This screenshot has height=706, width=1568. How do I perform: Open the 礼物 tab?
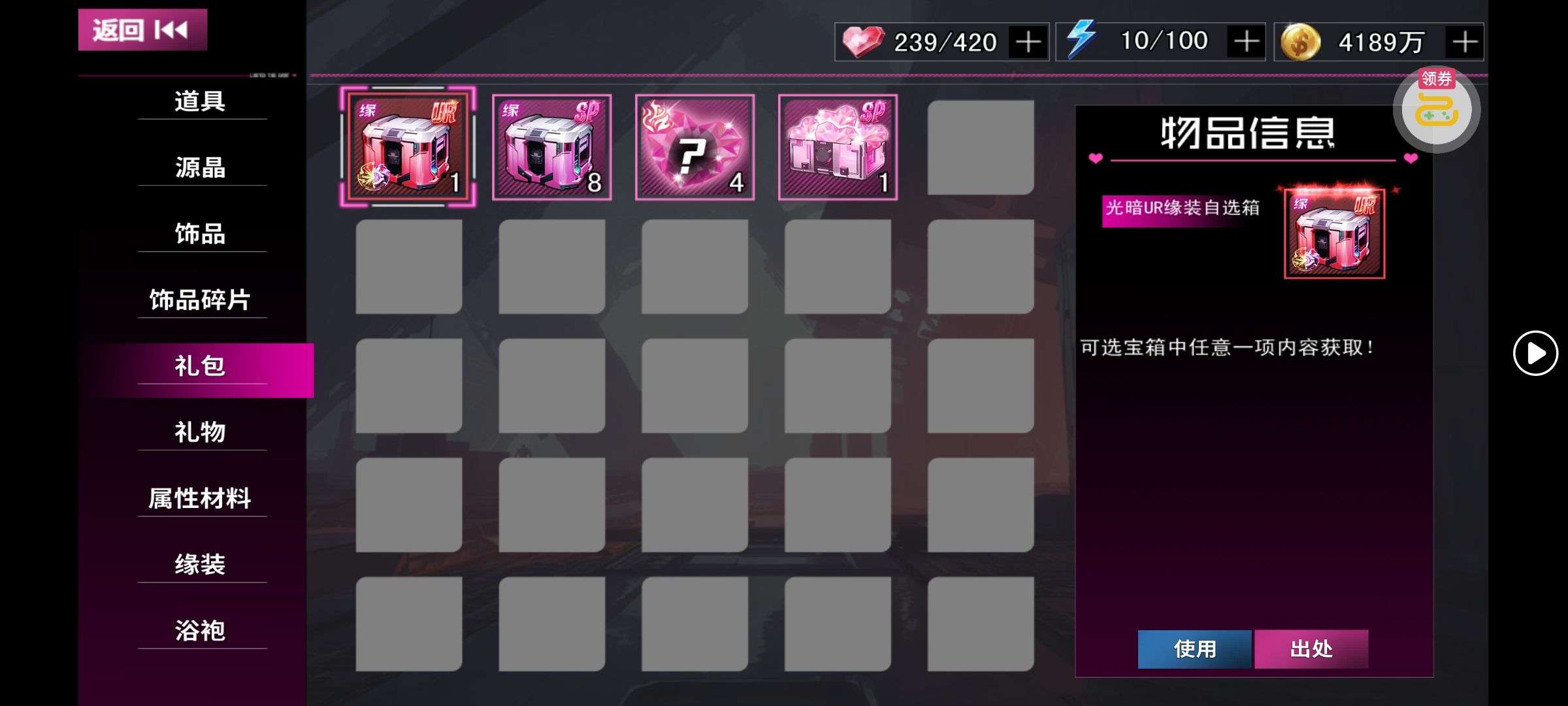(201, 432)
